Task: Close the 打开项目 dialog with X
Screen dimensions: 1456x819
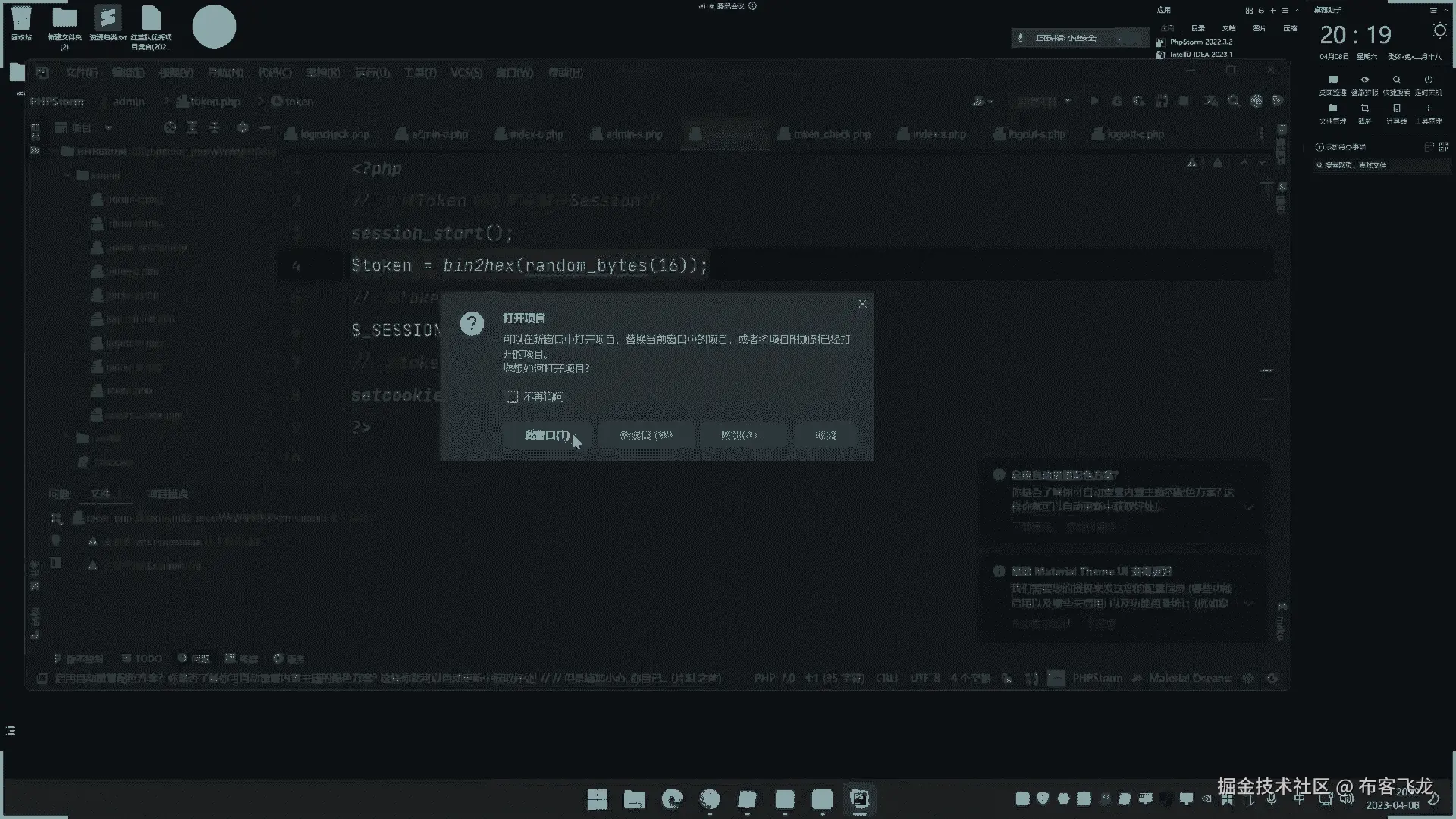Action: pyautogui.click(x=862, y=304)
